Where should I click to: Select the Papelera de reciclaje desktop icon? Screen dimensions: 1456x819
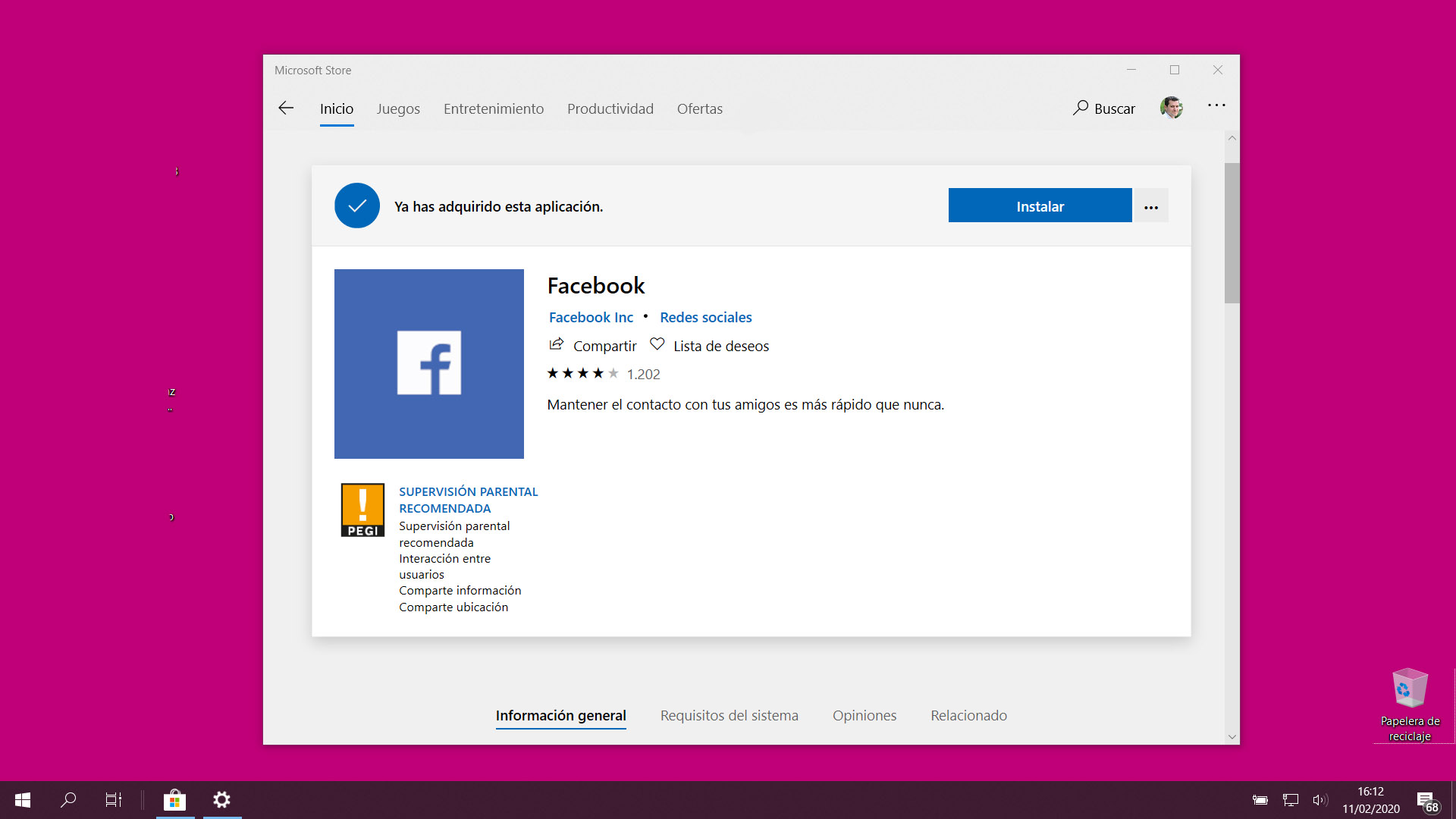tap(1410, 705)
